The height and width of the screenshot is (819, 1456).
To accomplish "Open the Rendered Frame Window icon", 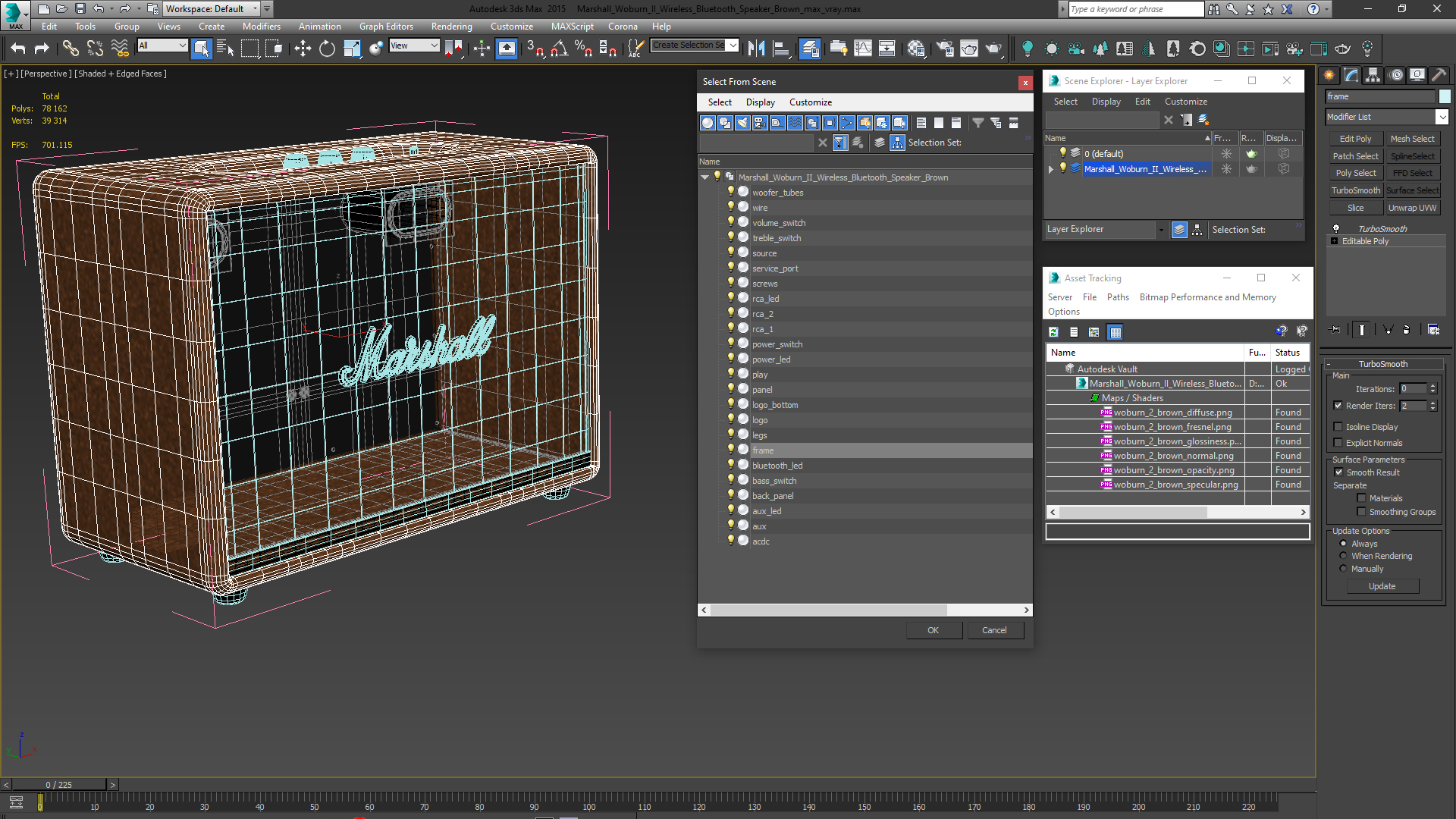I will 969,49.
